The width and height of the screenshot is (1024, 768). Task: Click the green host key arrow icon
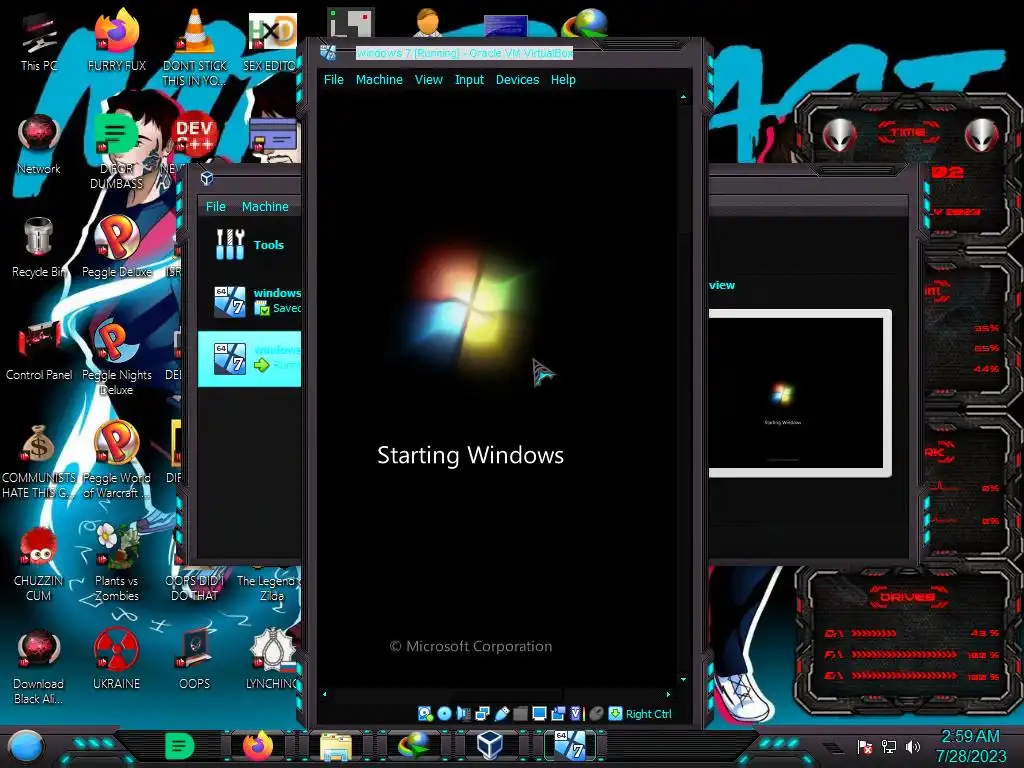pyautogui.click(x=615, y=714)
